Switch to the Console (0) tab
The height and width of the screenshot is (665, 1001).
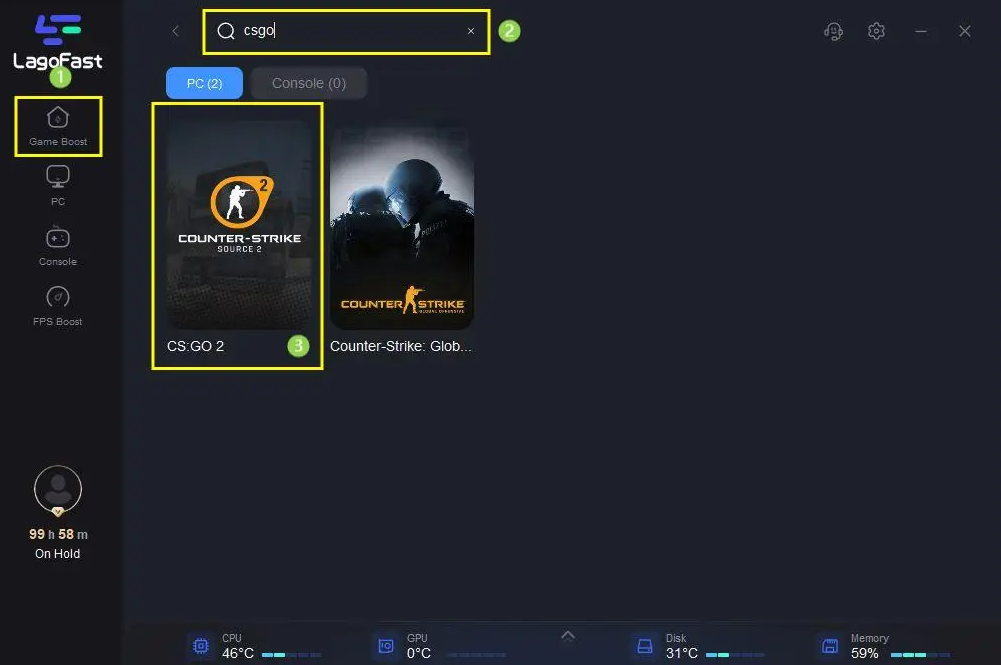pos(309,83)
